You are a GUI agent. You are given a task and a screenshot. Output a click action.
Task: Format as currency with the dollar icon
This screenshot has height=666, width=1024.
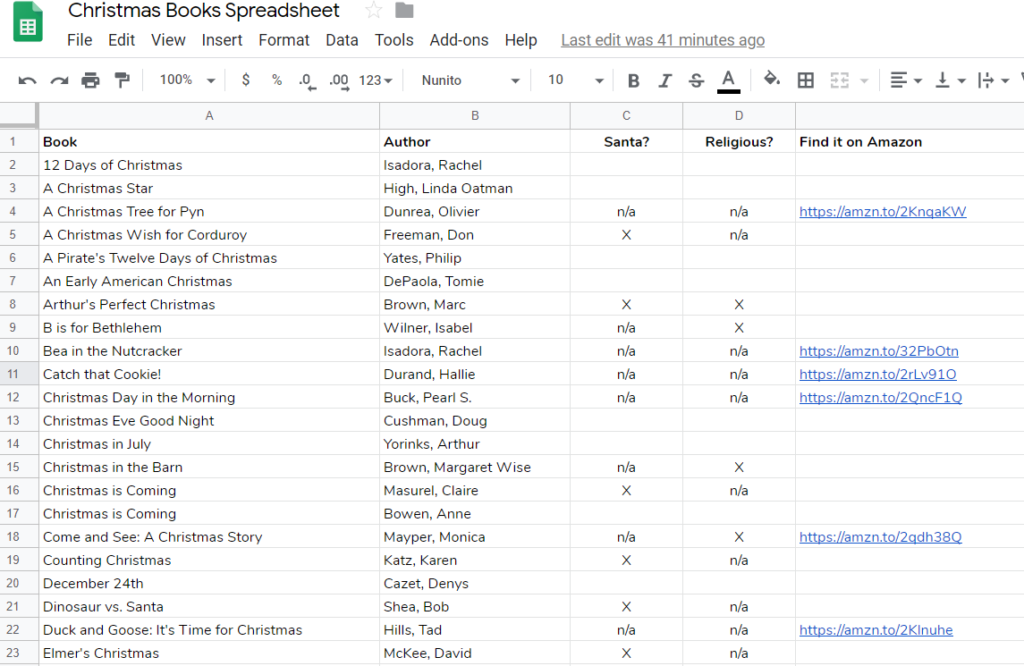pos(246,80)
